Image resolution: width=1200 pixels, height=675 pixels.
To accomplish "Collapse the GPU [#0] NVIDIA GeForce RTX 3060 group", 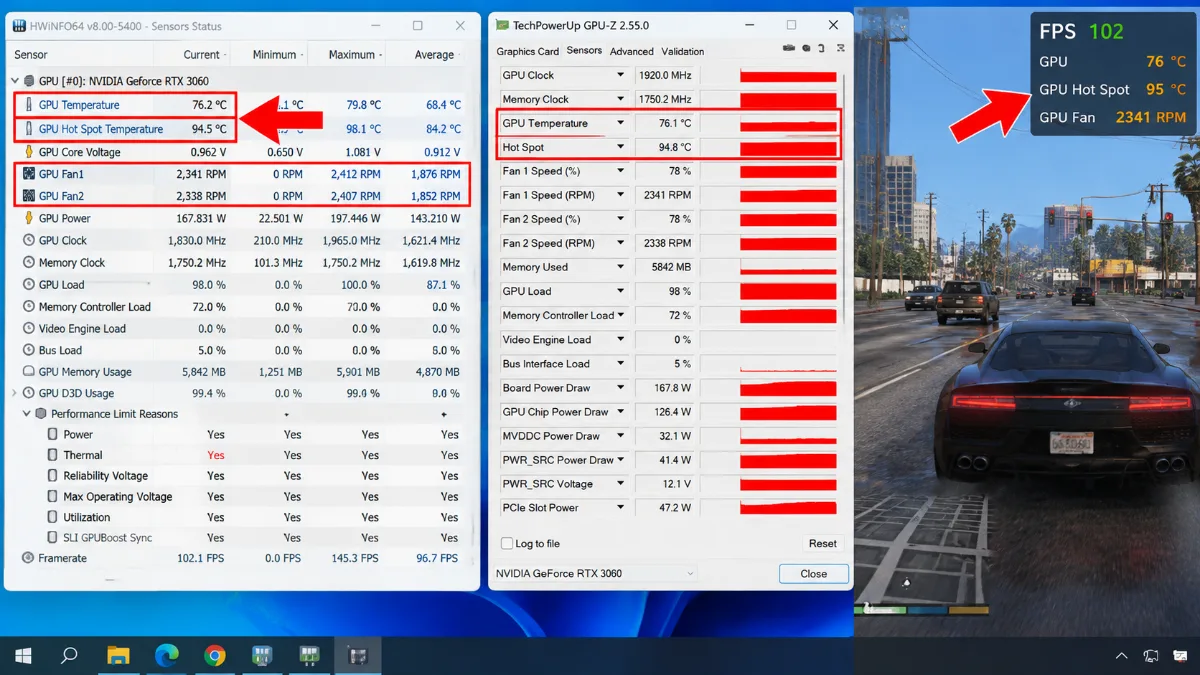I will click(x=14, y=81).
